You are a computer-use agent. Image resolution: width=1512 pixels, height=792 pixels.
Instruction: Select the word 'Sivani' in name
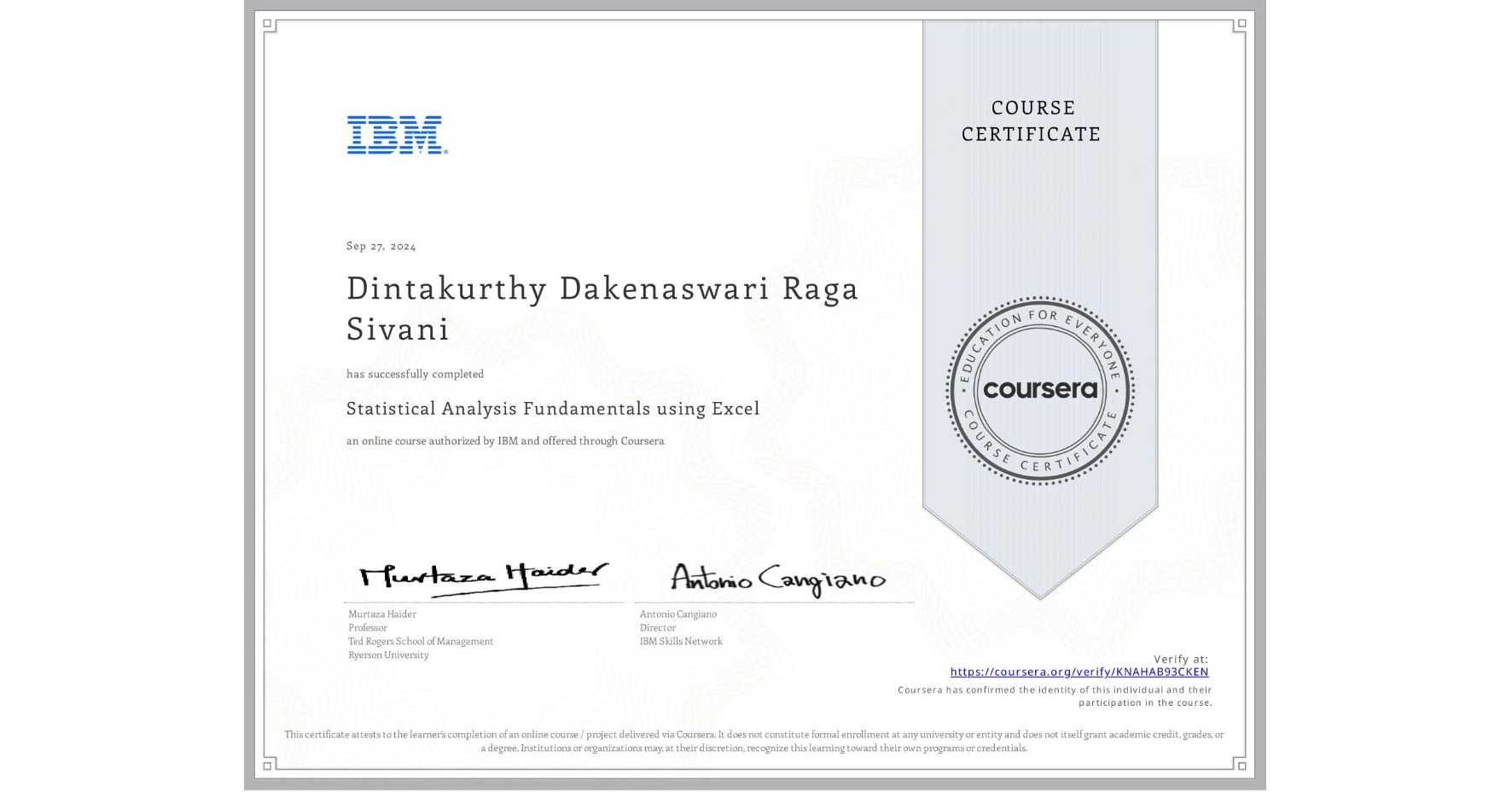point(398,329)
